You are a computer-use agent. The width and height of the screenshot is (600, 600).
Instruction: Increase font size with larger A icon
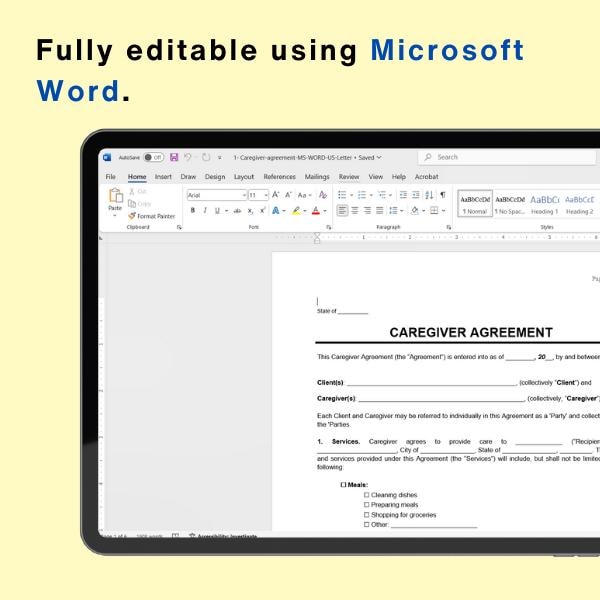click(x=276, y=195)
